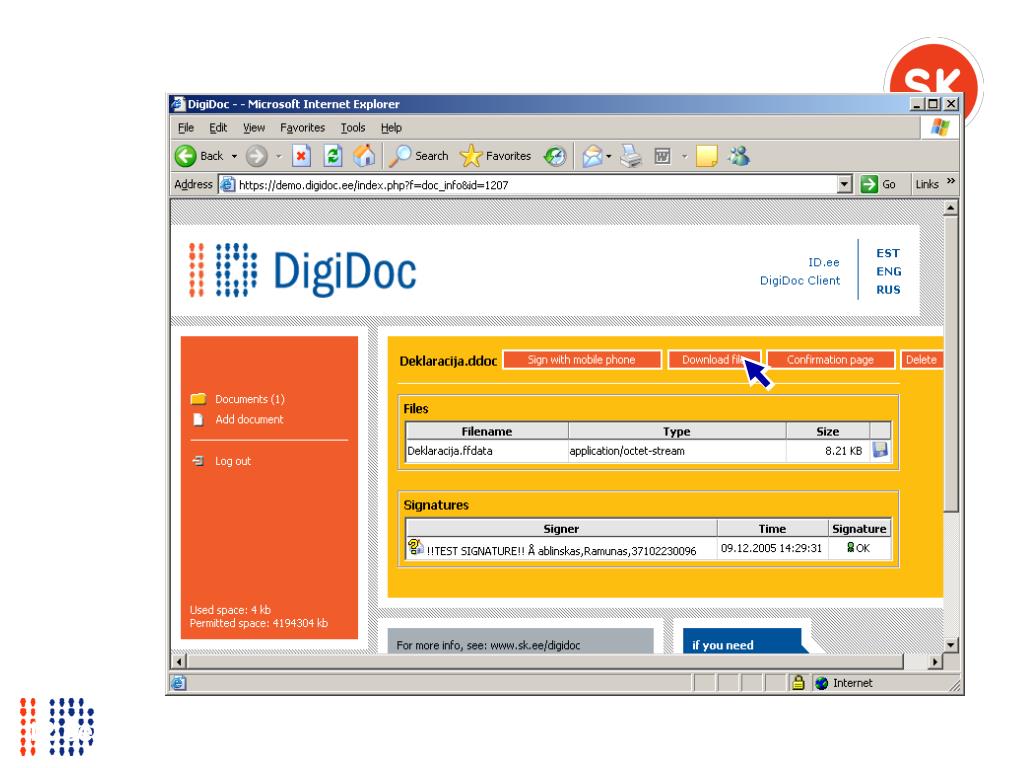The width and height of the screenshot is (1024, 768).
Task: Click the signer certificate icon
Action: click(x=415, y=547)
